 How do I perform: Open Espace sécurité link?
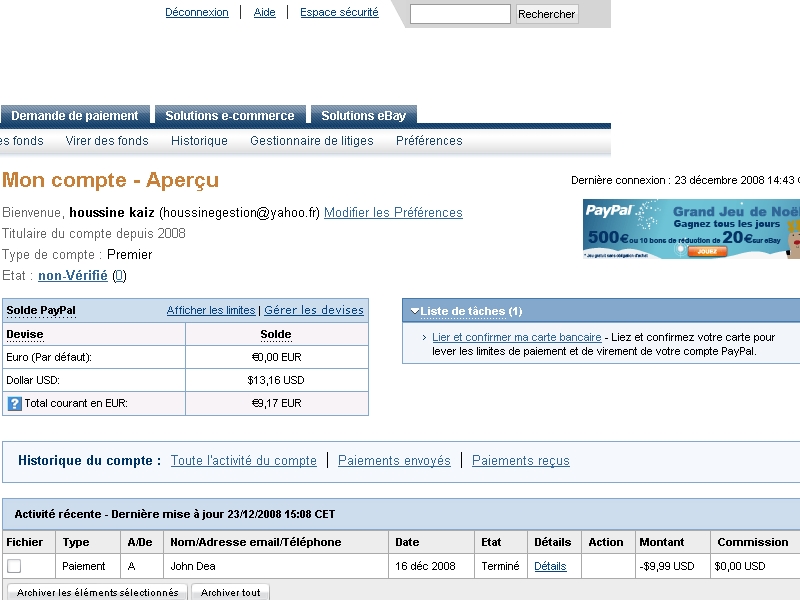tap(339, 12)
